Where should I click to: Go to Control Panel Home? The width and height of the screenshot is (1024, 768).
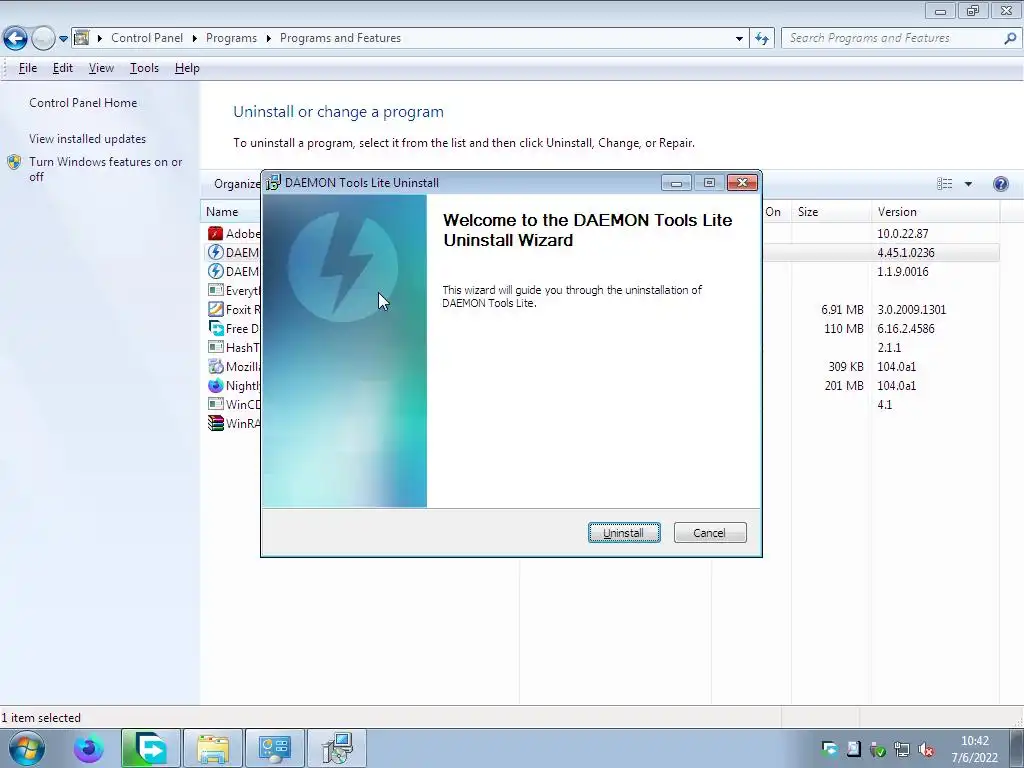point(83,103)
